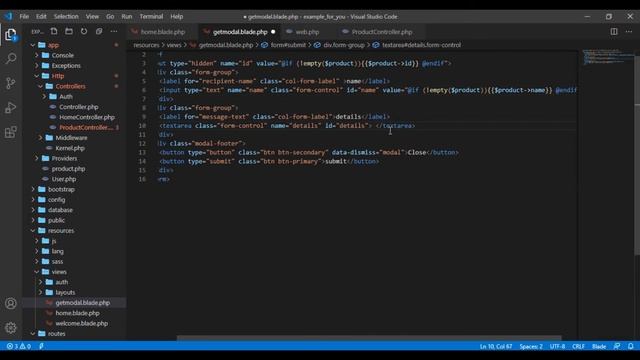
Task: Switch to the ProductController.php tab
Action: [x=382, y=32]
